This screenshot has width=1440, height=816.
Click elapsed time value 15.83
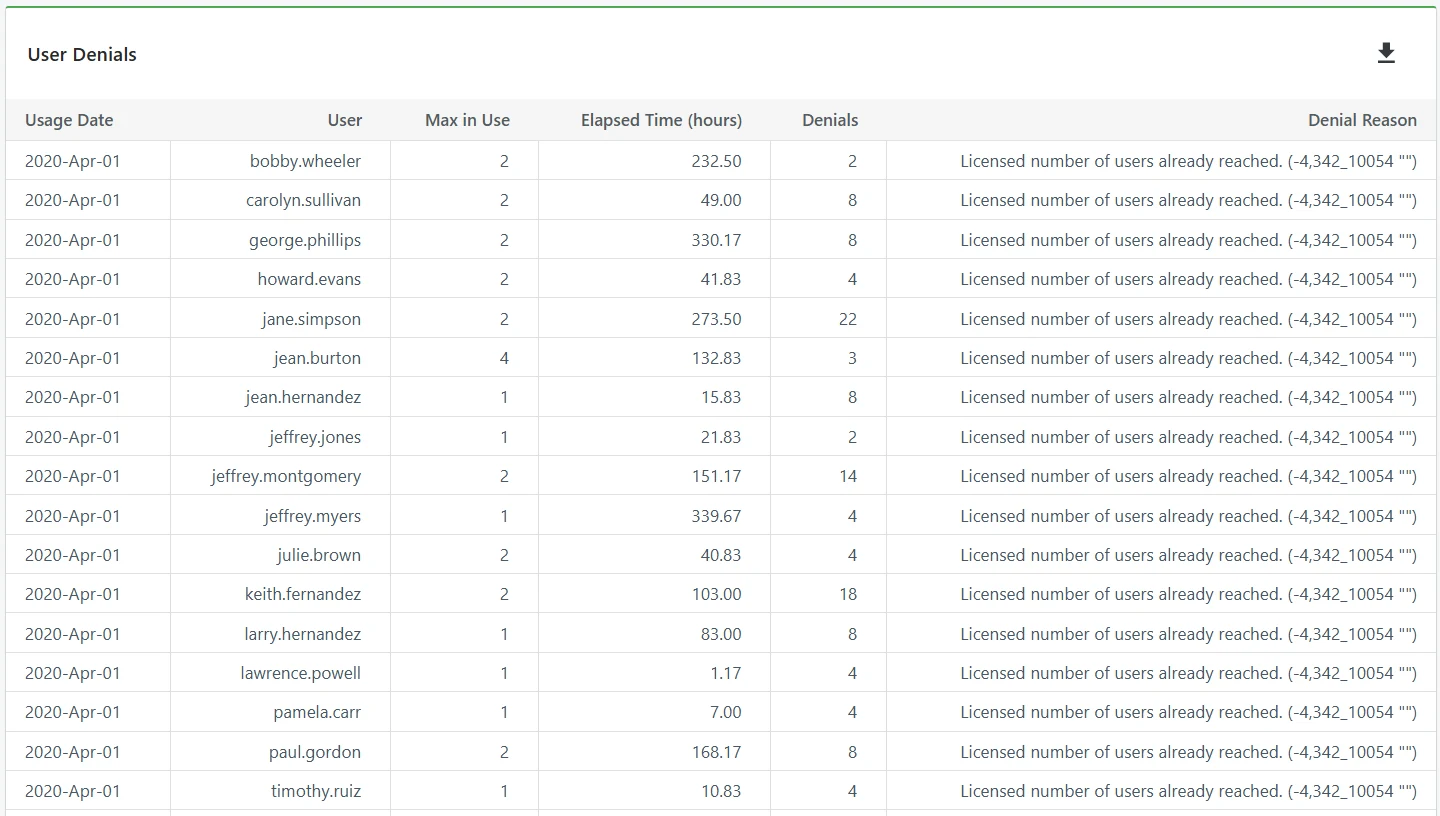coord(721,397)
